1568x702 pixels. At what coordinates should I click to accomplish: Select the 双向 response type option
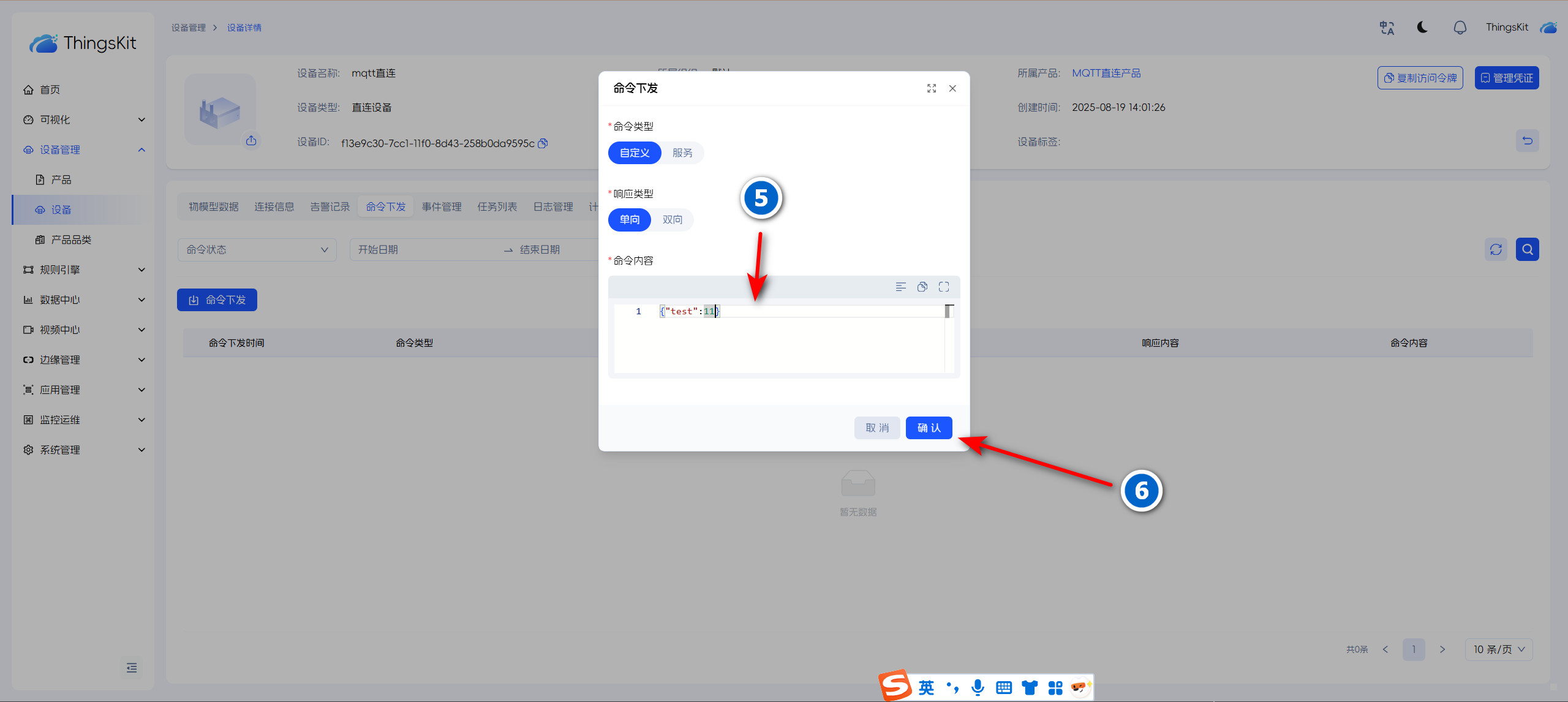673,219
